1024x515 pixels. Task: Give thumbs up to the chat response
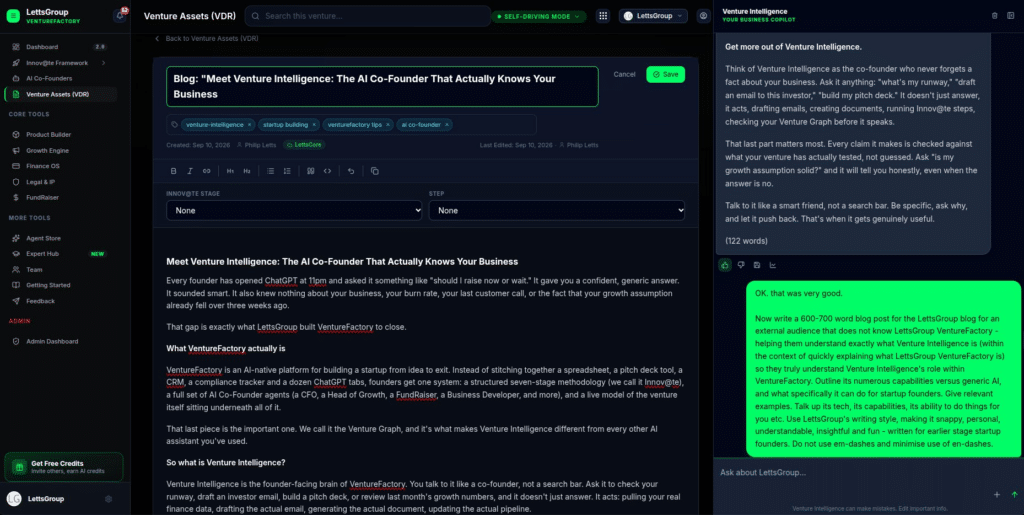[x=725, y=264]
